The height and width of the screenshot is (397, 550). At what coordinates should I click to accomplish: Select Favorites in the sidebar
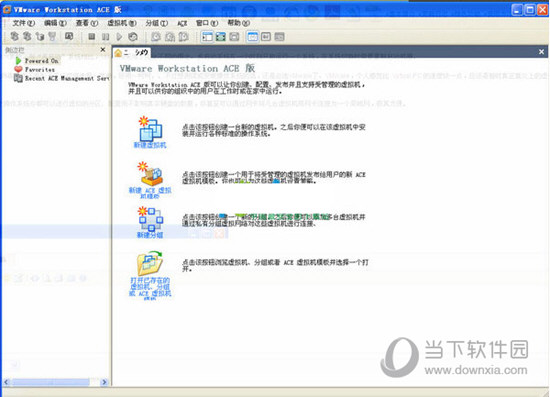40,69
